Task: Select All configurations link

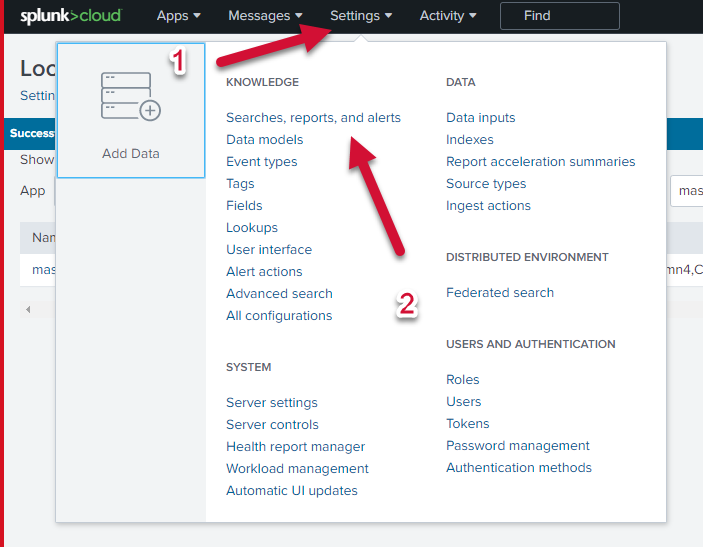Action: coord(279,316)
